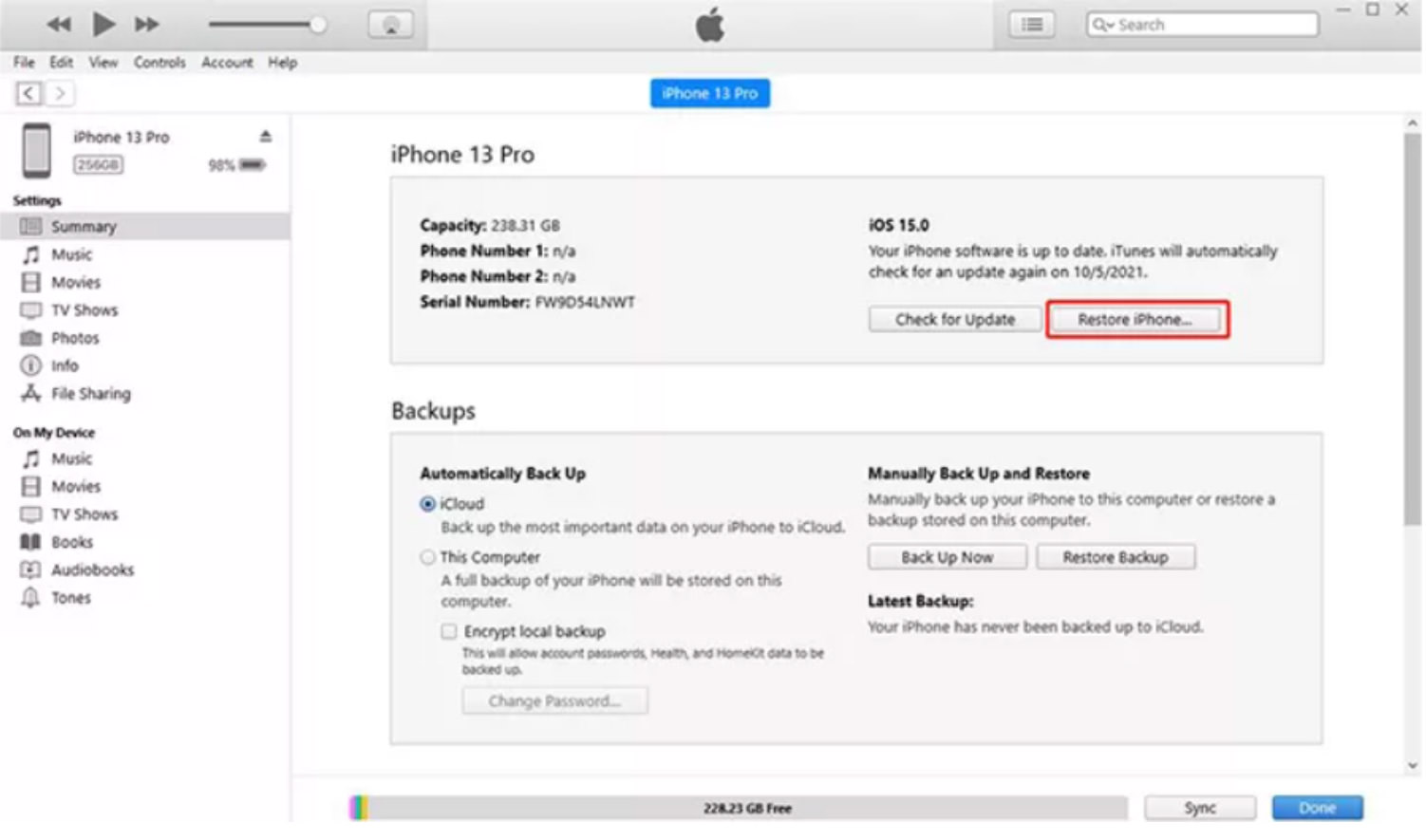Image resolution: width=1426 pixels, height=840 pixels.
Task: Click the Change Password... button
Action: click(x=554, y=701)
